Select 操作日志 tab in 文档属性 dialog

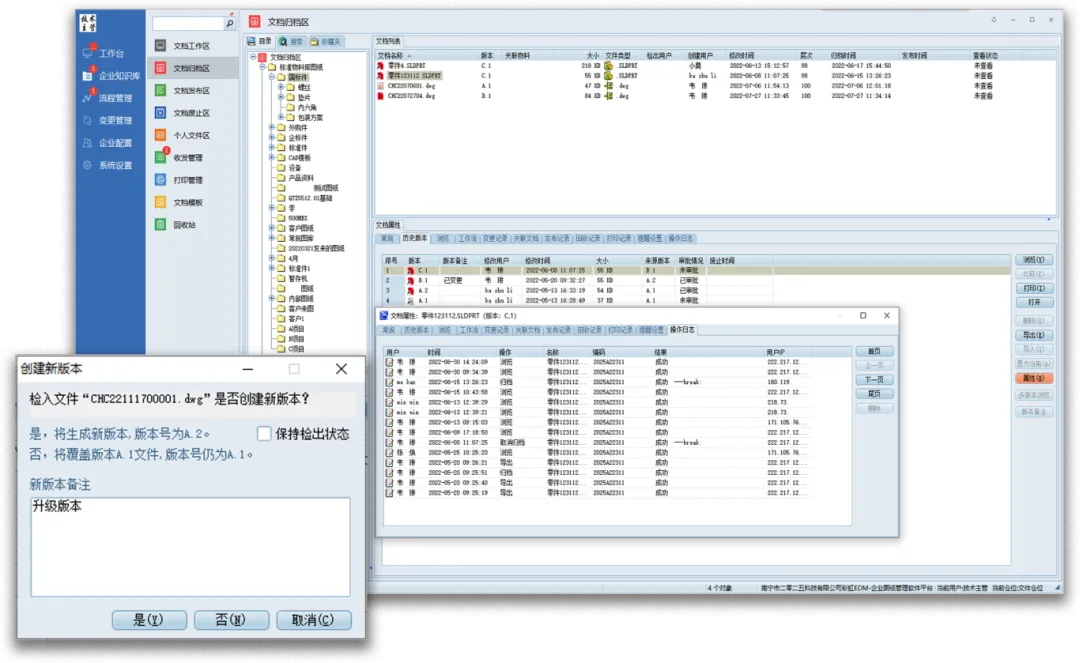682,330
